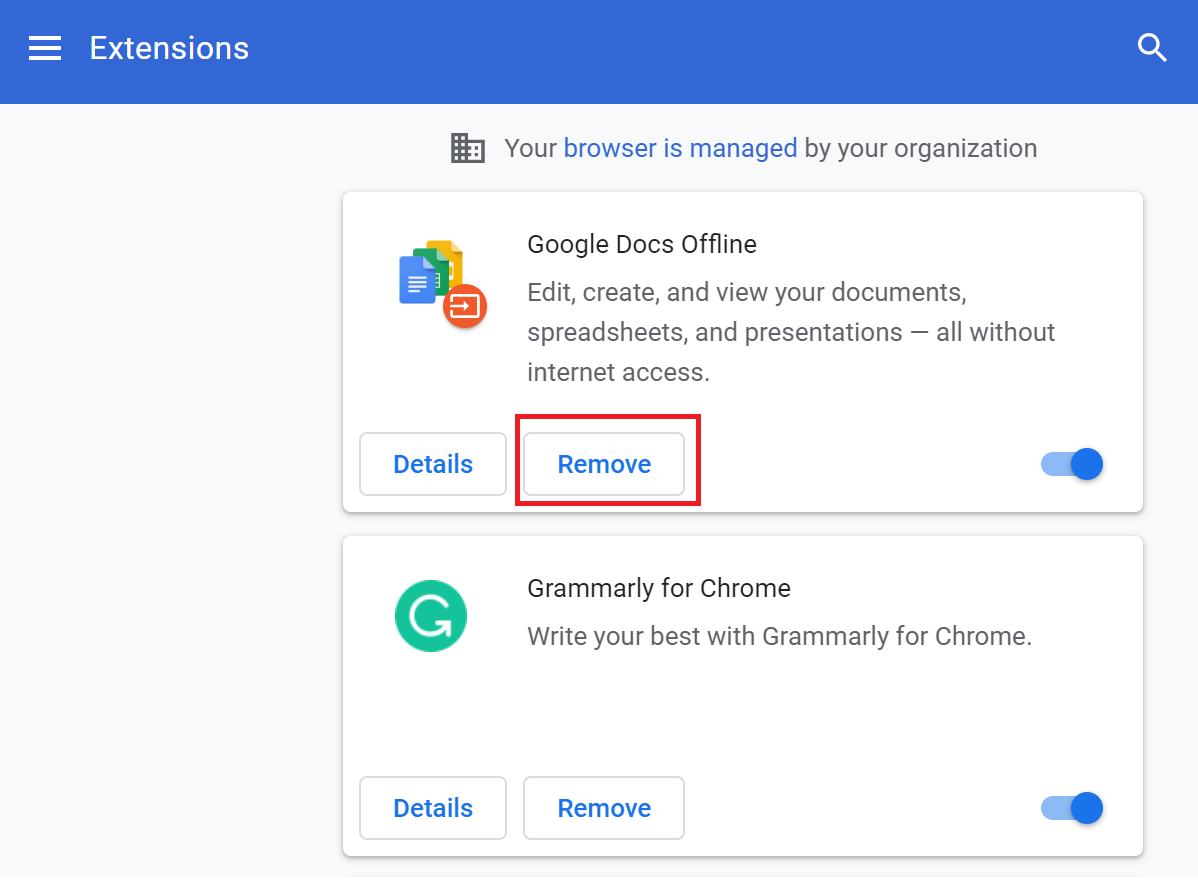
Task: Click the organization building icon
Action: tap(467, 148)
